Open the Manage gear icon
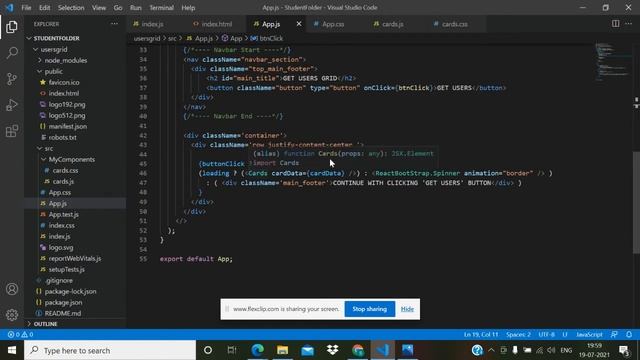This screenshot has height=360, width=640. 12,315
